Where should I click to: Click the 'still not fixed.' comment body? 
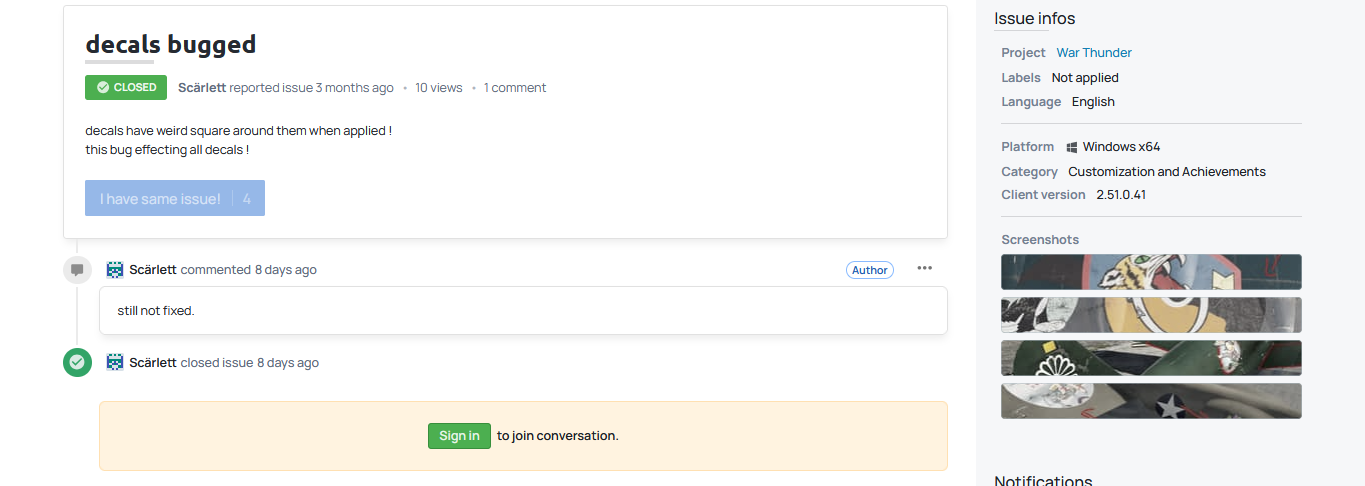156,311
